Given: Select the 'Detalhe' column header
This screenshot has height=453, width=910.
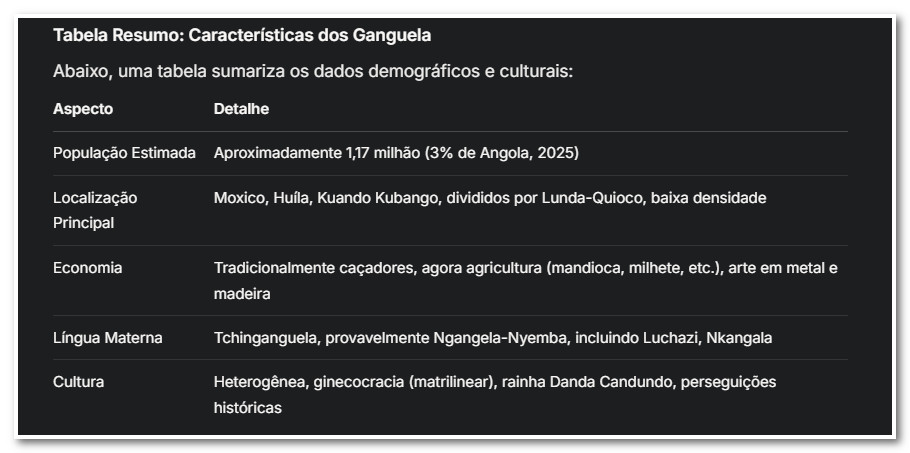Looking at the screenshot, I should click(x=241, y=109).
